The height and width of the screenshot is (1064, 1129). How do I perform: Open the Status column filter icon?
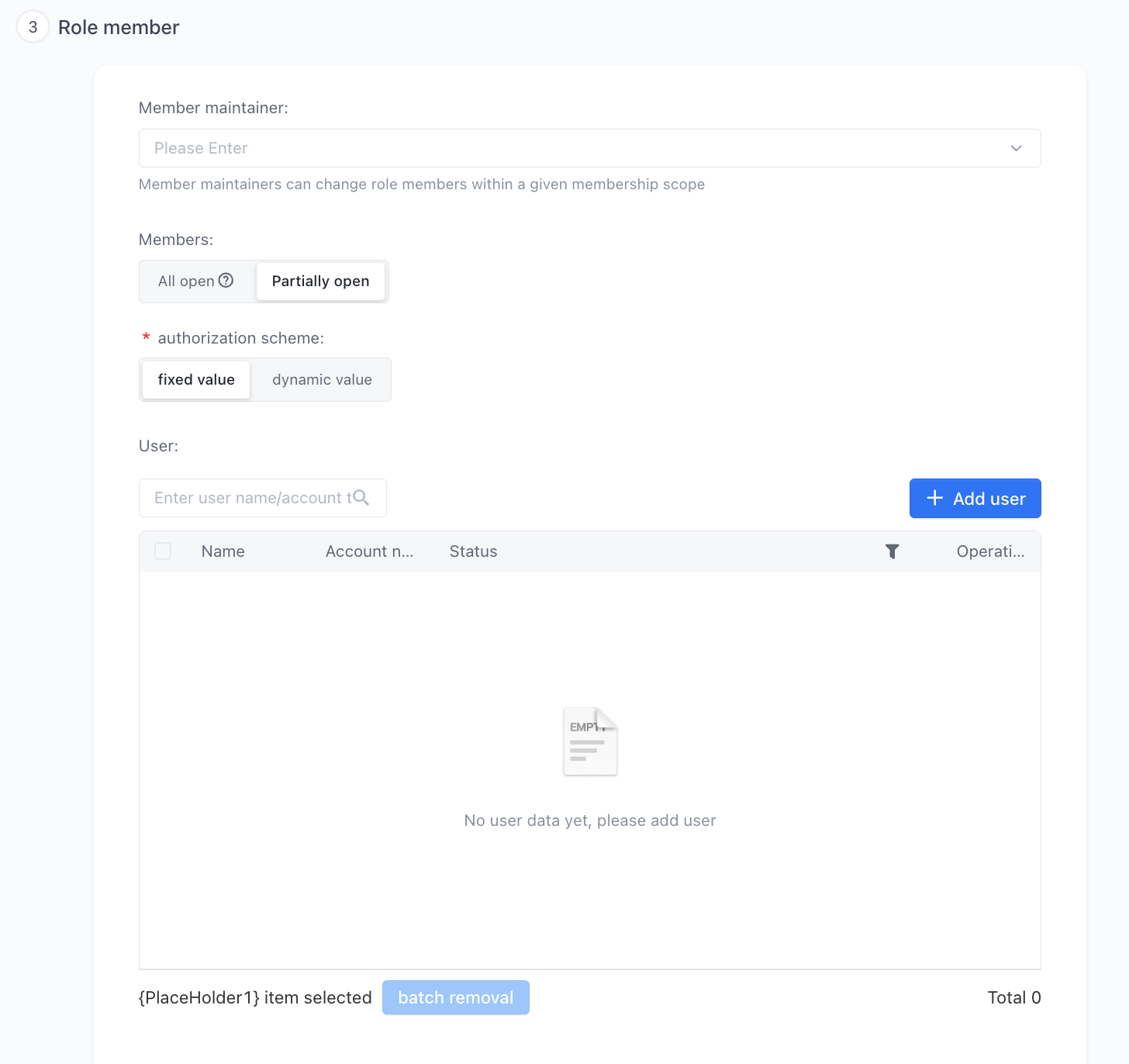point(892,551)
